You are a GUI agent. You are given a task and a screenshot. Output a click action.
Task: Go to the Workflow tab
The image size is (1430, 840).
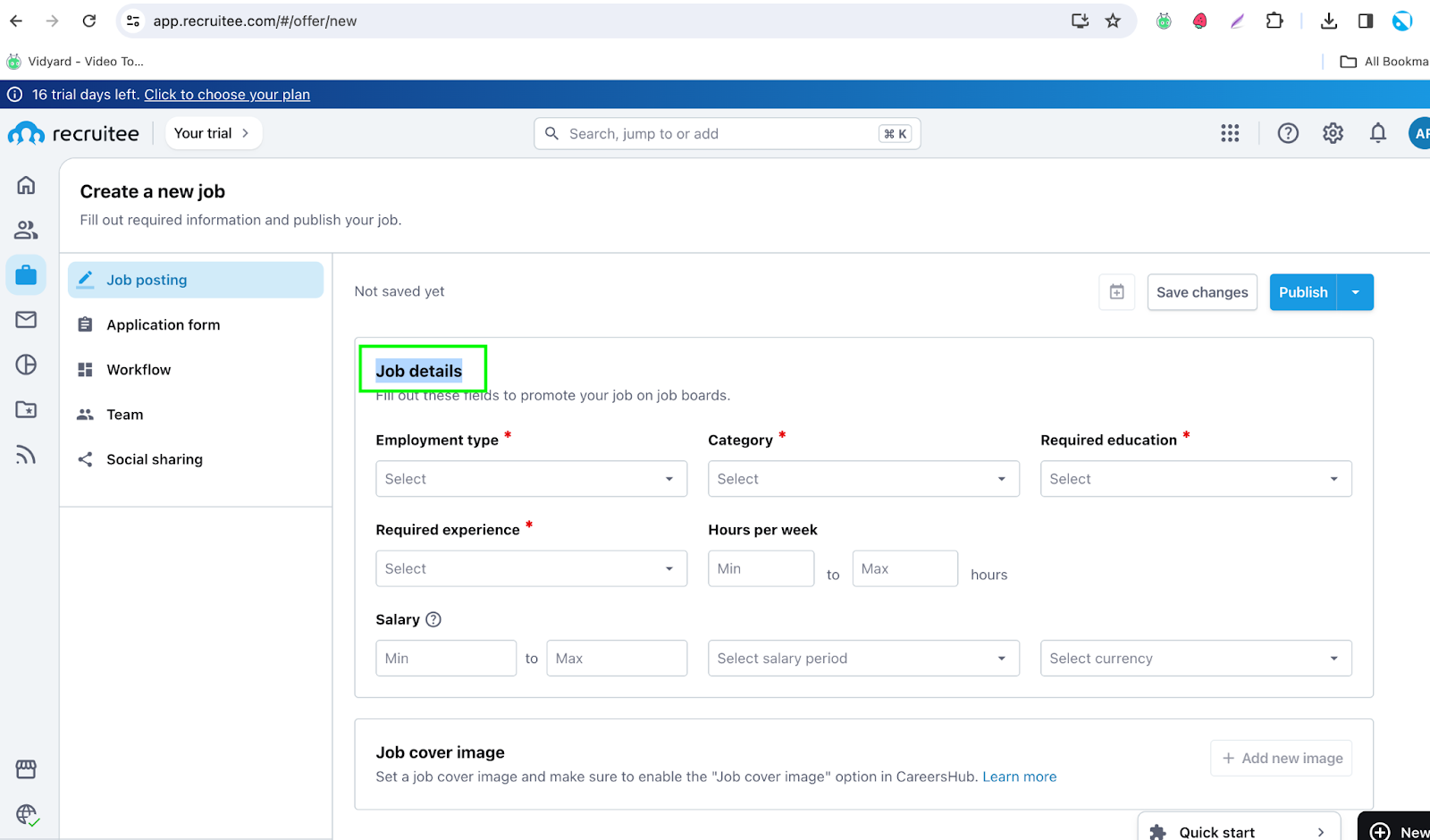pos(139,370)
